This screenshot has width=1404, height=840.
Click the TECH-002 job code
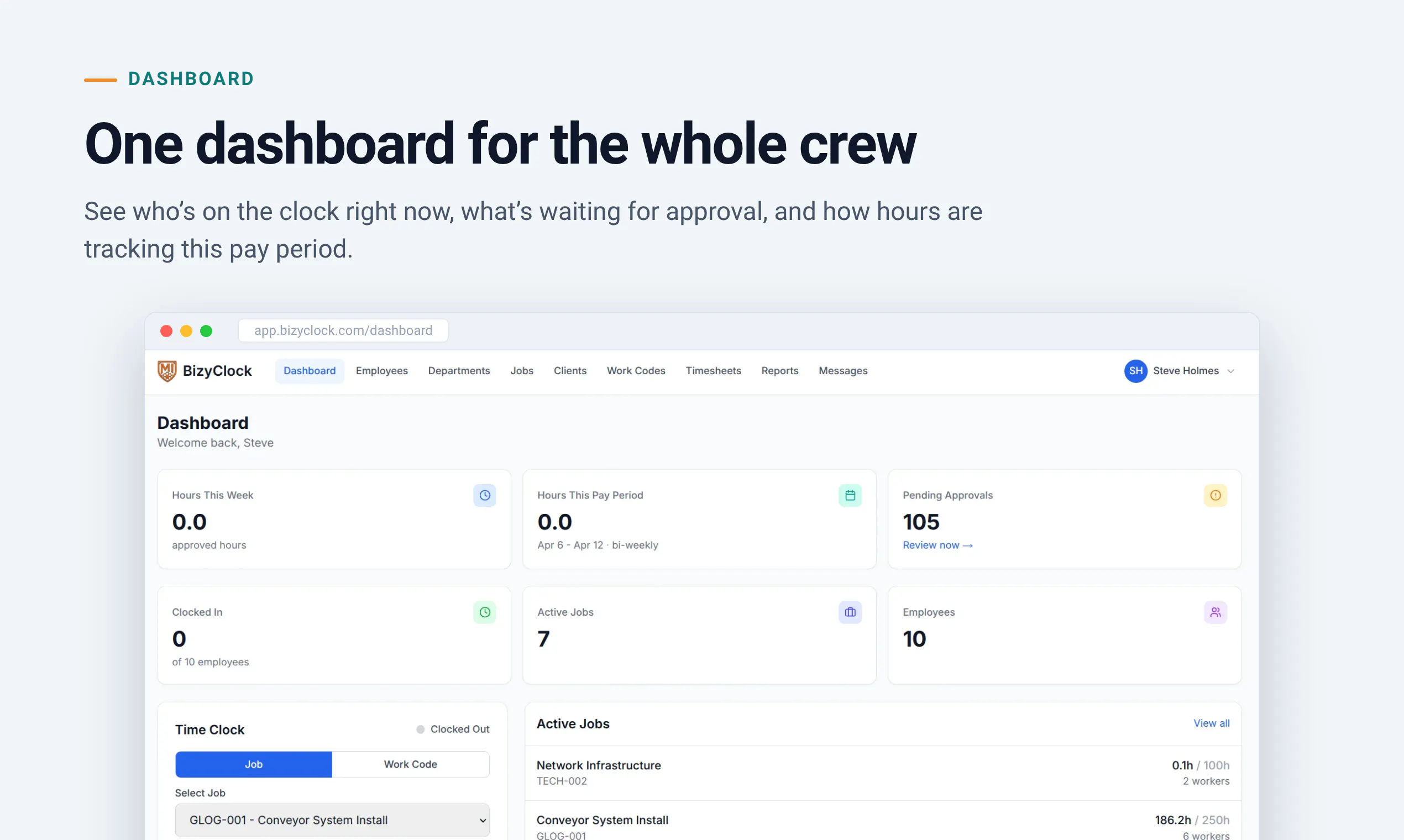pos(562,781)
